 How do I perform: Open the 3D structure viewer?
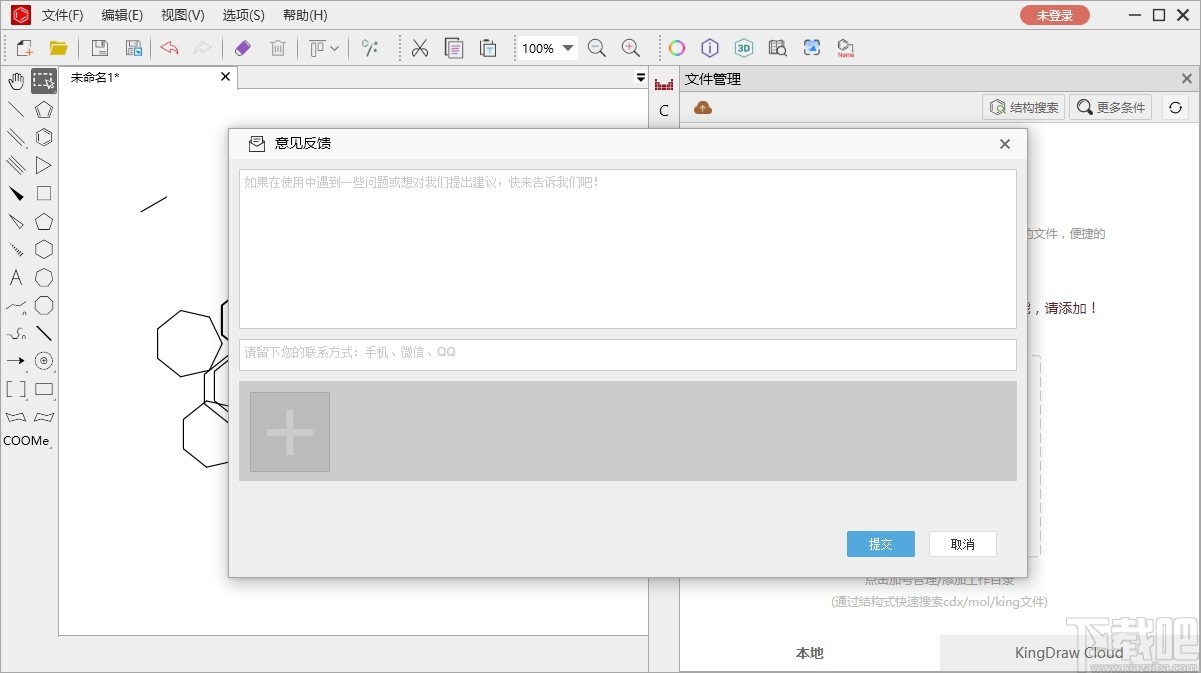pos(743,47)
